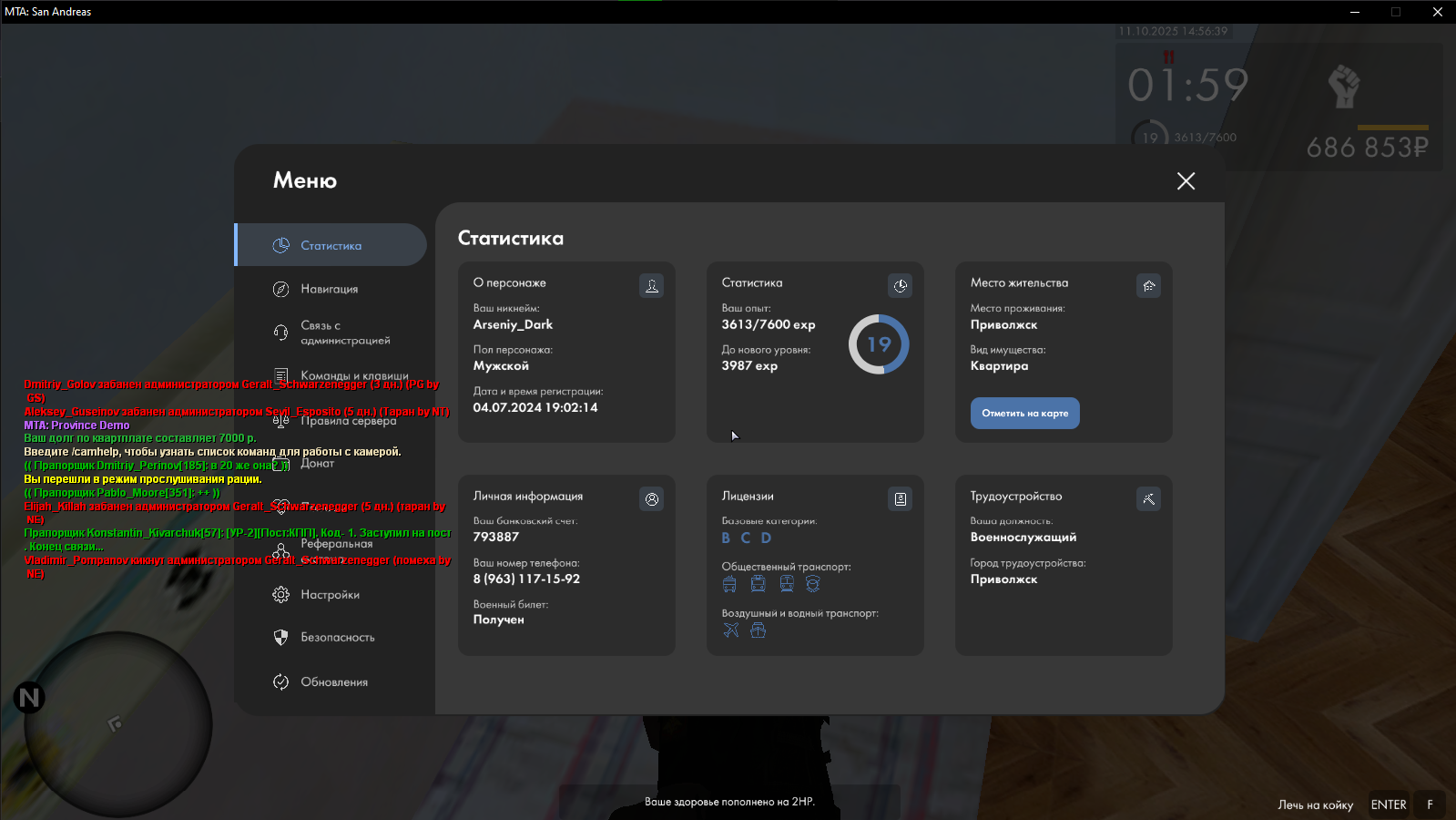Click the Военнослужащий job title
Viewport: 1456px width, 820px height.
tap(1023, 538)
